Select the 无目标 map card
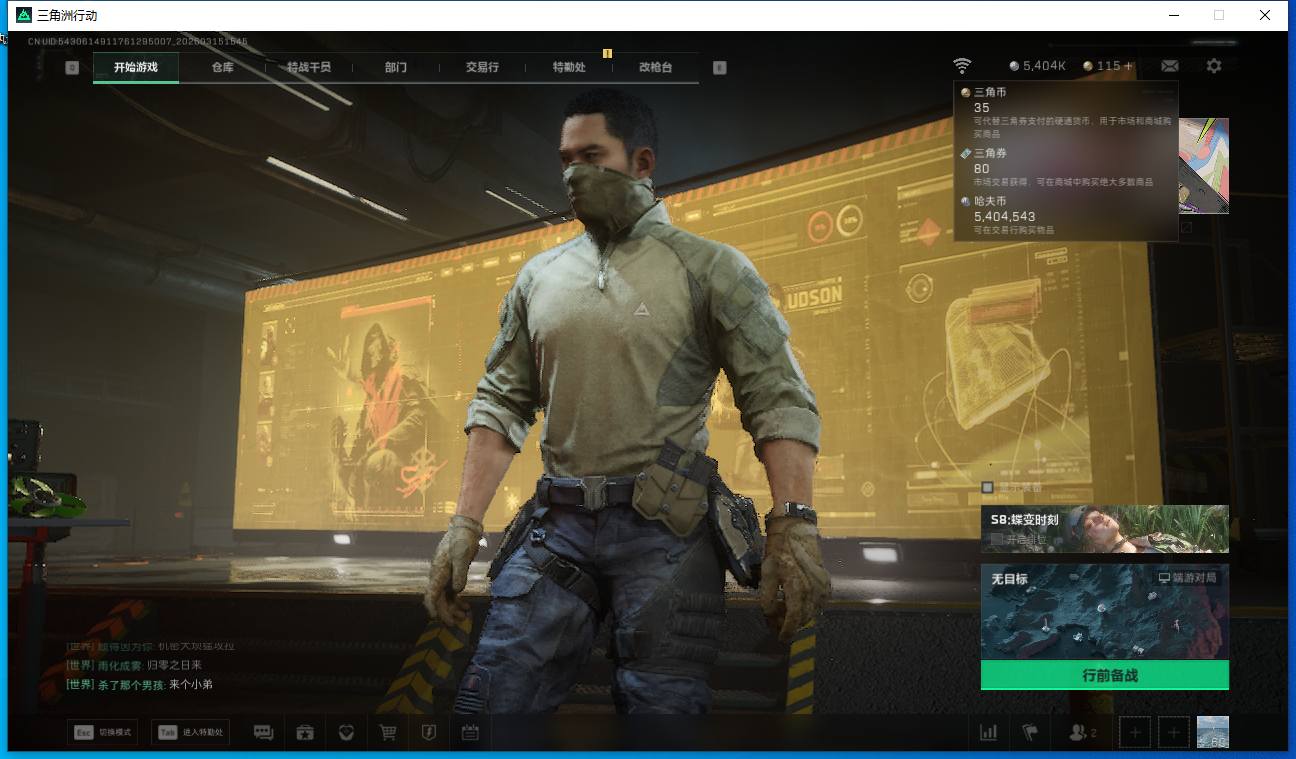Screen dimensions: 1296x759 [x=1104, y=611]
